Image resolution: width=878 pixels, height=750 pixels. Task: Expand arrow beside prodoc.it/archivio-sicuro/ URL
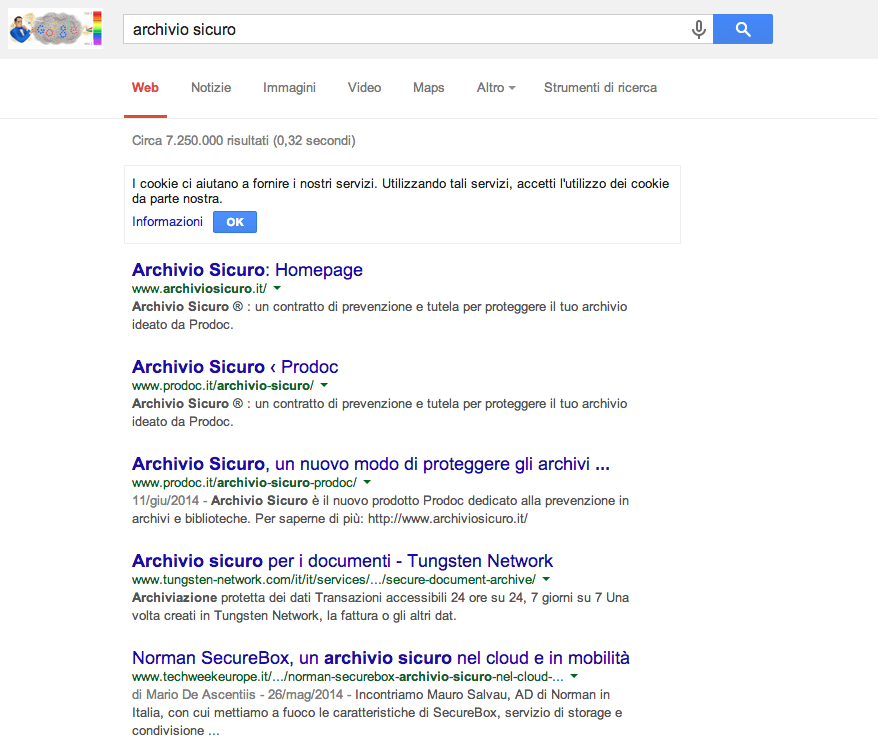(x=324, y=385)
